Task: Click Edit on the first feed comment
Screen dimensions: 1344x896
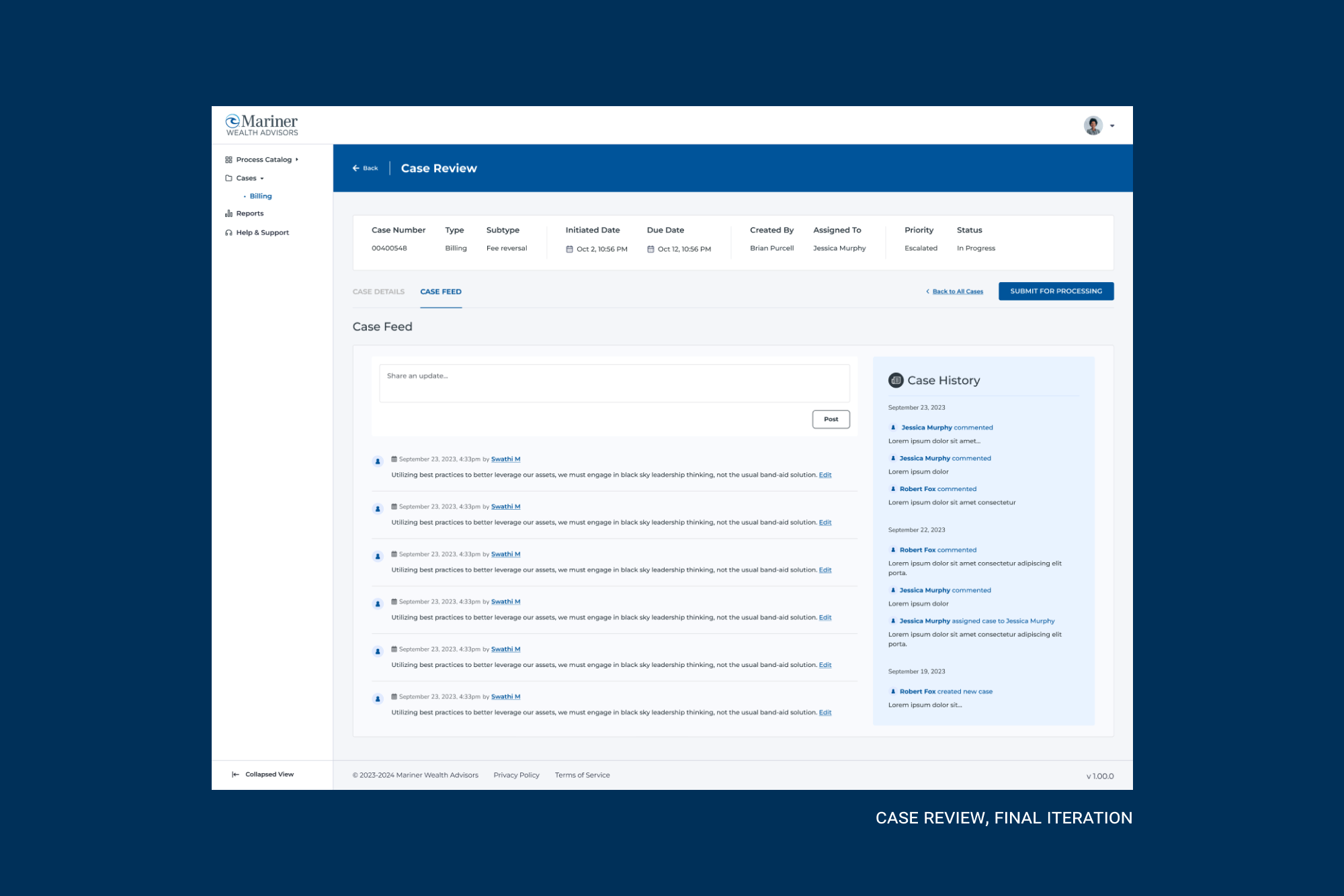Action: (825, 475)
